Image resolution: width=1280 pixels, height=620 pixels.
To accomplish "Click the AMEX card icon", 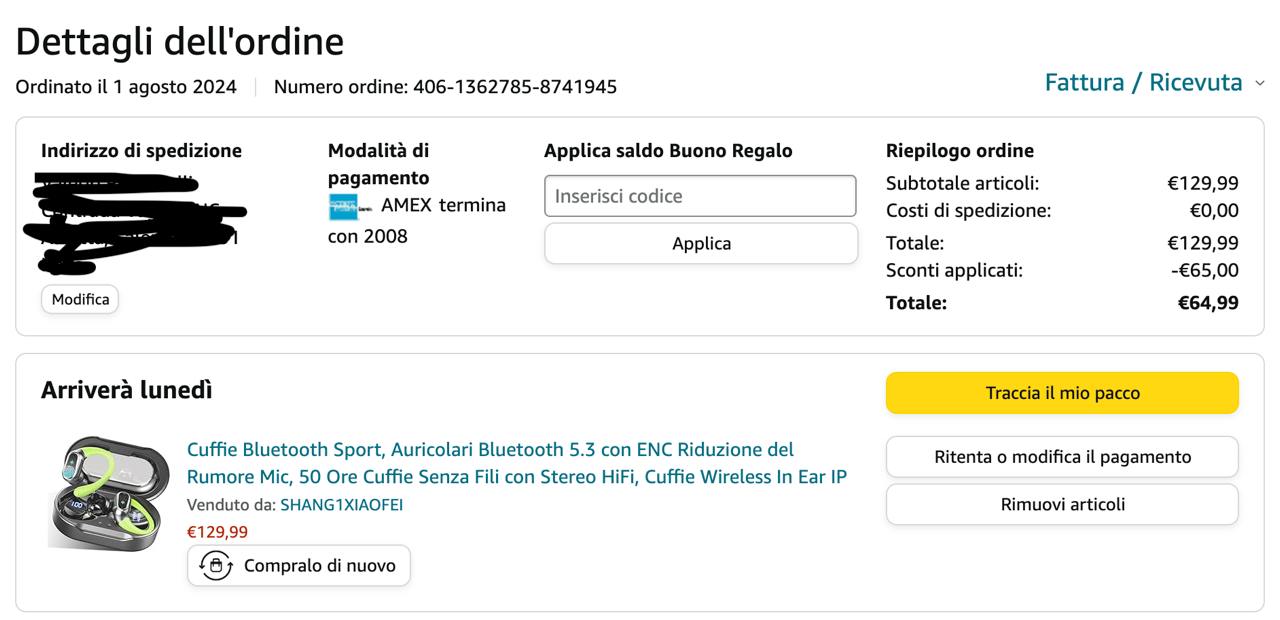I will 345,207.
